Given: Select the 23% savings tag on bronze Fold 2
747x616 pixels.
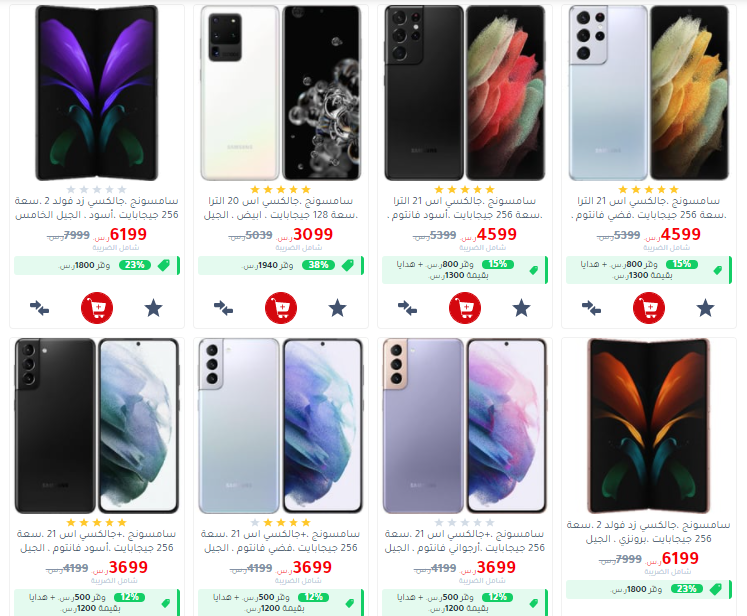Looking at the screenshot, I should click(686, 589).
